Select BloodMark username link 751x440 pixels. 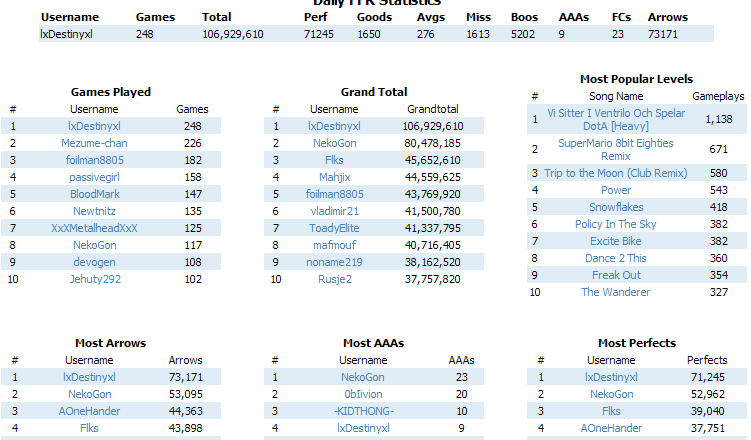coord(94,194)
